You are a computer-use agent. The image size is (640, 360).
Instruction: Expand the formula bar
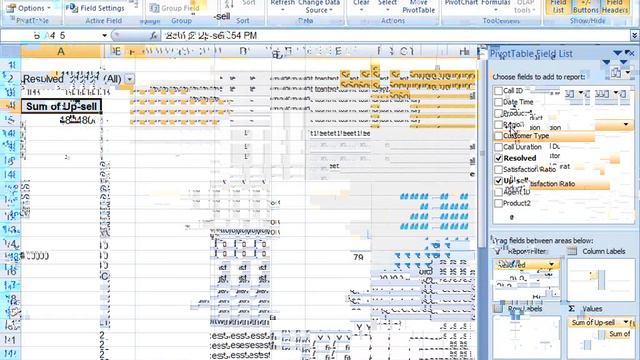tap(634, 36)
